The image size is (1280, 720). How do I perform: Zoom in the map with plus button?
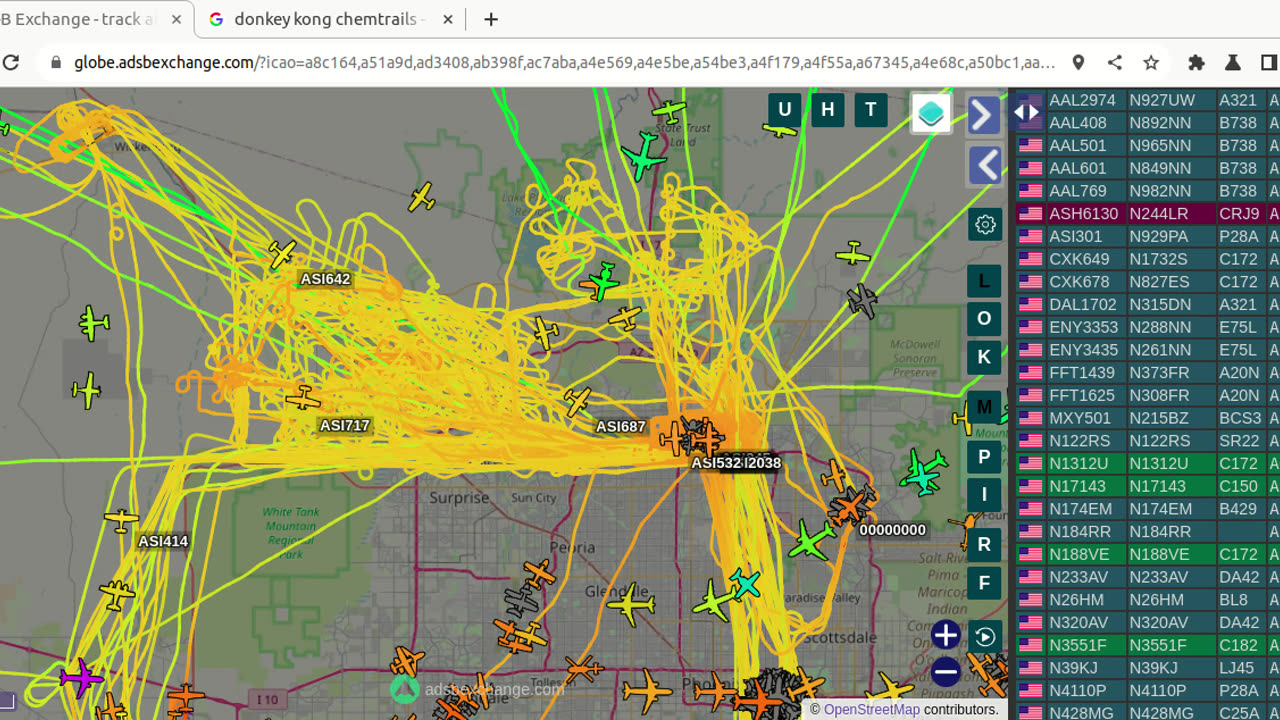[945, 634]
